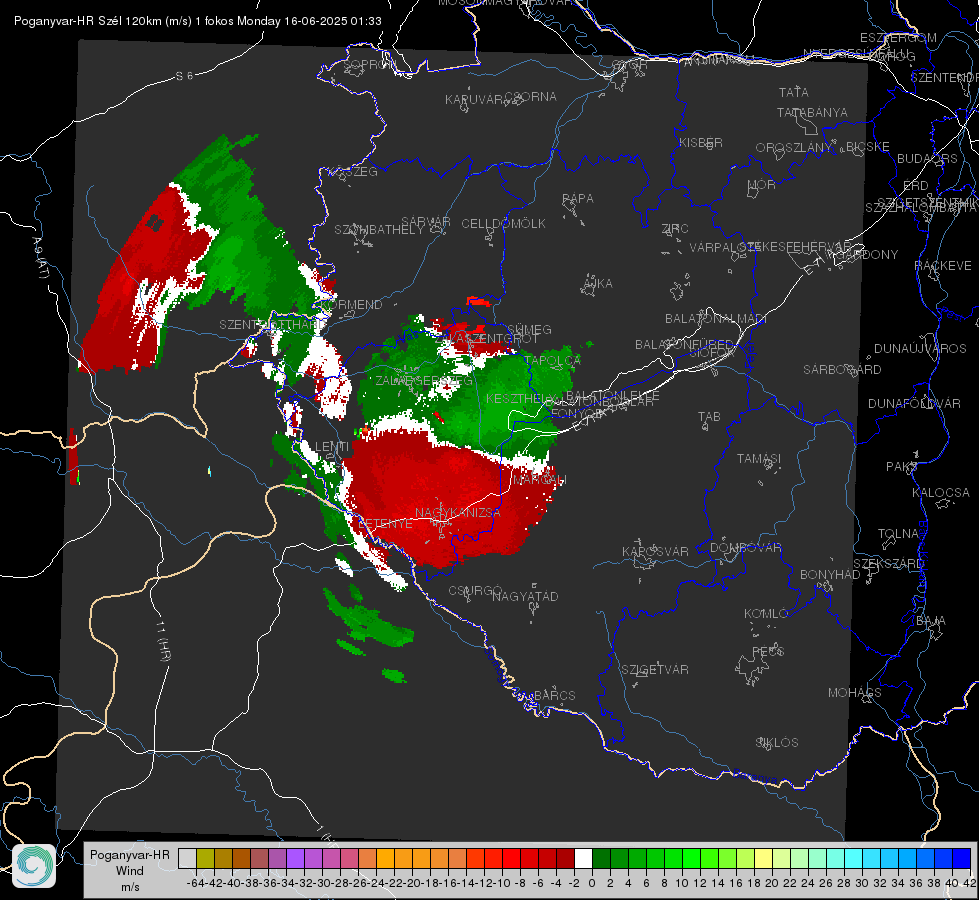Click the 'SÁRVÁR' town label
Image resolution: width=979 pixels, height=900 pixels.
click(426, 221)
